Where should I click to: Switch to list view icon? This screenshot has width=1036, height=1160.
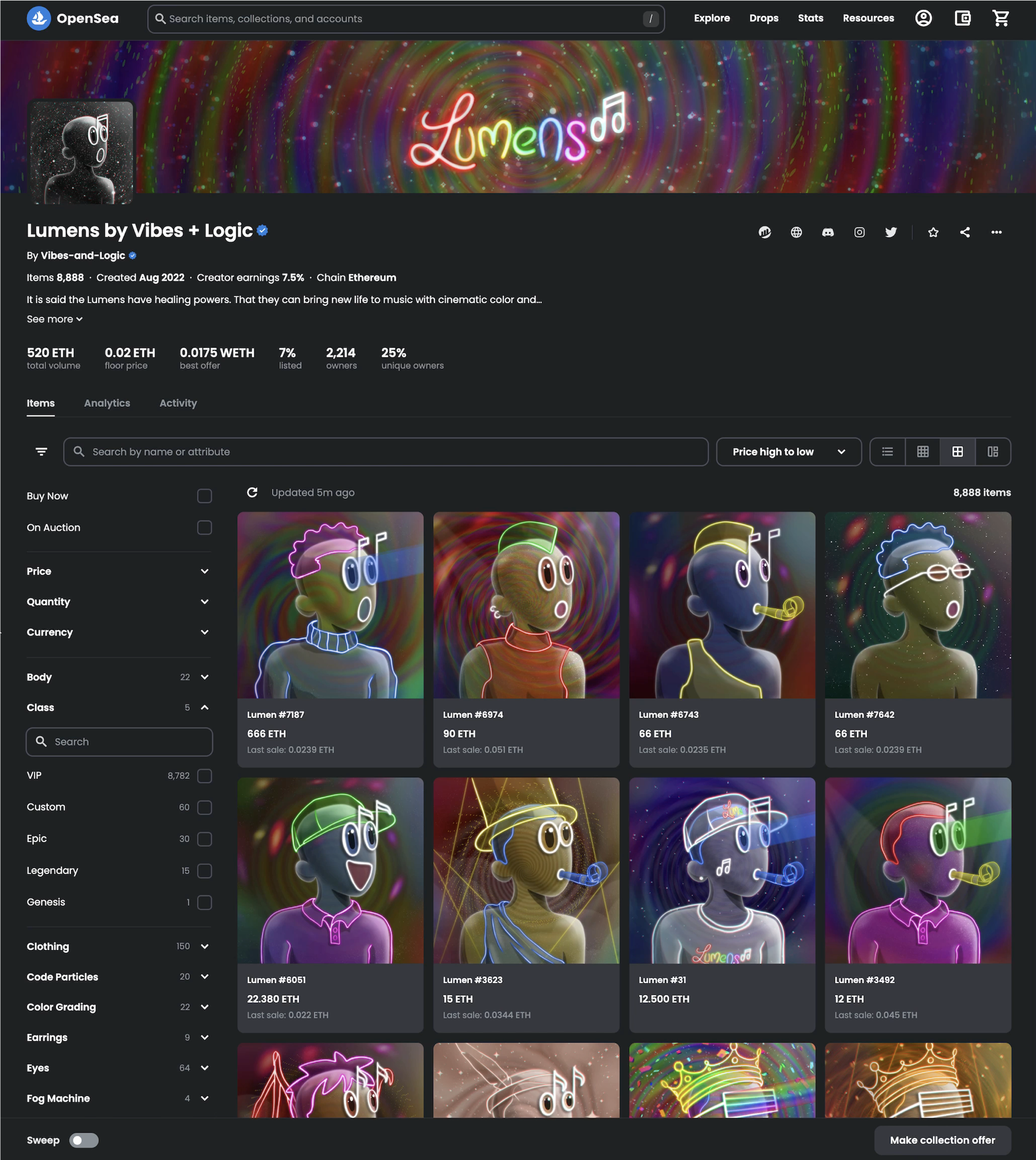click(x=887, y=452)
